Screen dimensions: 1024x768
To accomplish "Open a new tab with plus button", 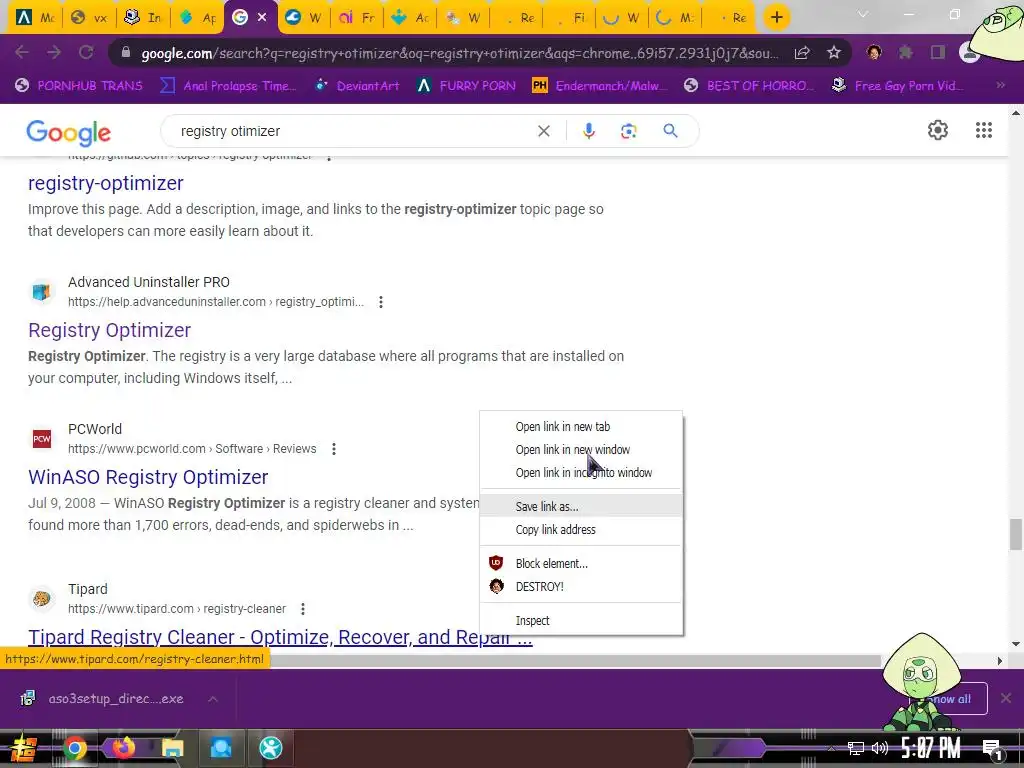I will (x=776, y=18).
